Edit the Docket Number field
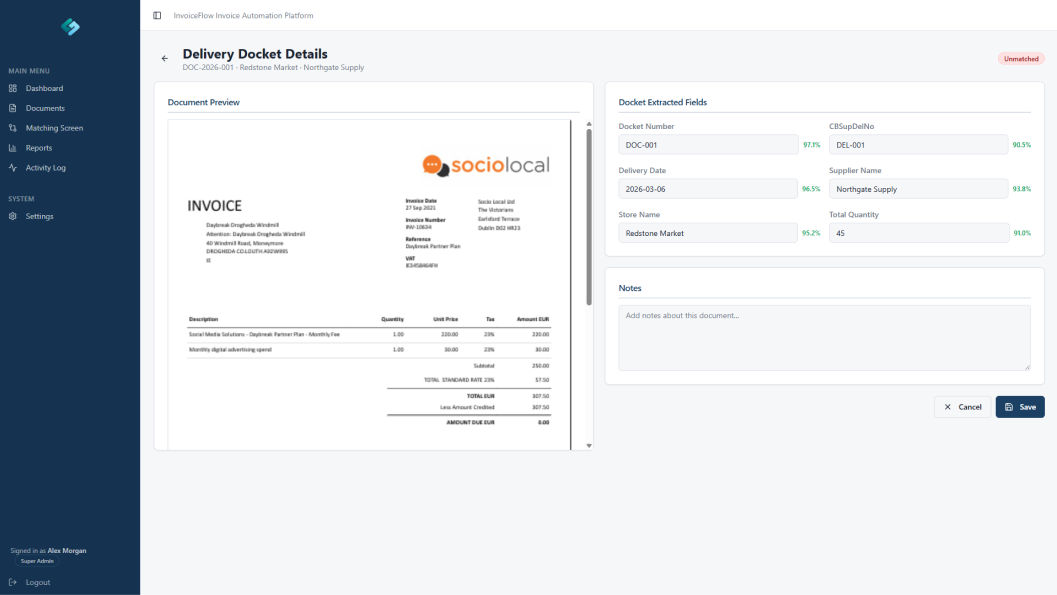 point(708,145)
